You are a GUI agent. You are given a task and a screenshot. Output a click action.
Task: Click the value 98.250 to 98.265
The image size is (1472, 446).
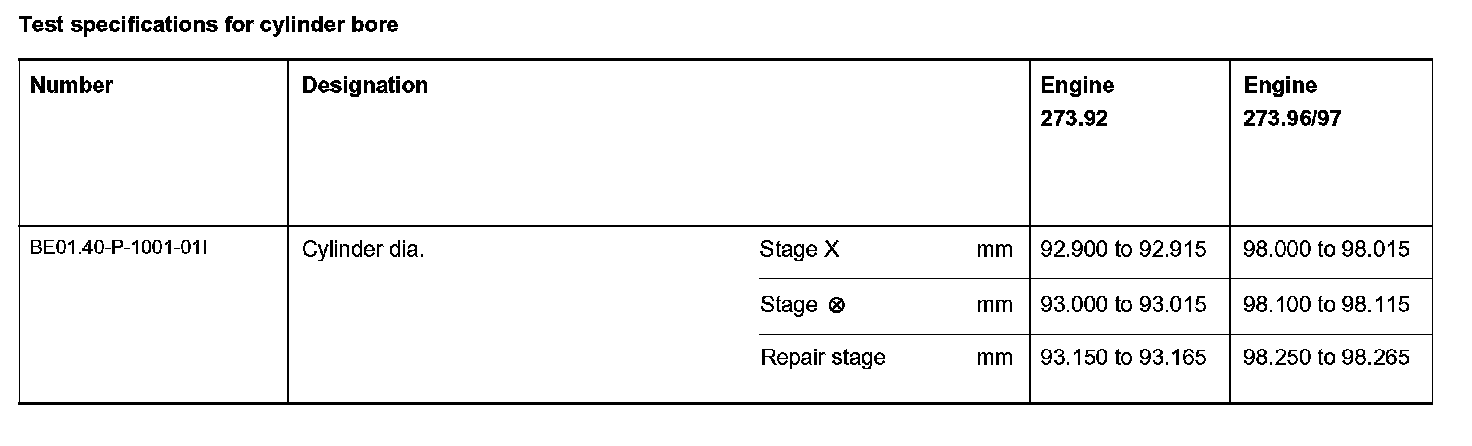click(x=1326, y=358)
